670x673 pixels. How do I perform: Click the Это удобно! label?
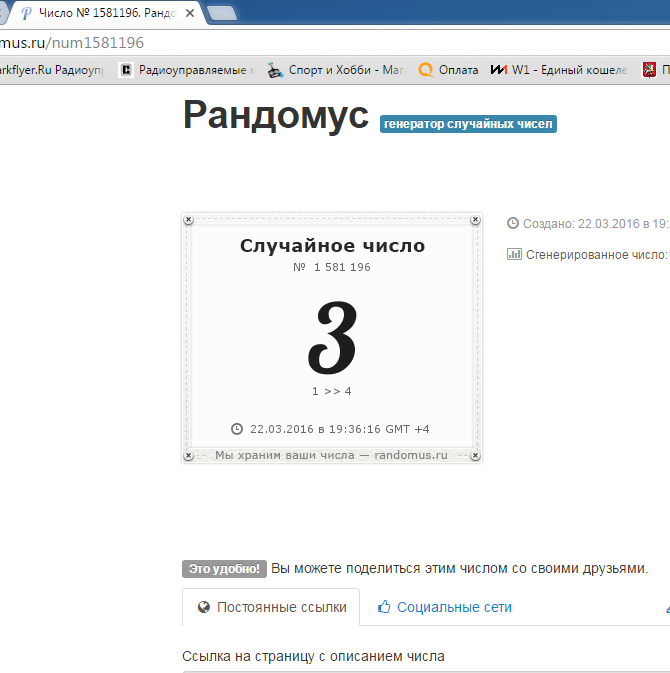pyautogui.click(x=224, y=569)
